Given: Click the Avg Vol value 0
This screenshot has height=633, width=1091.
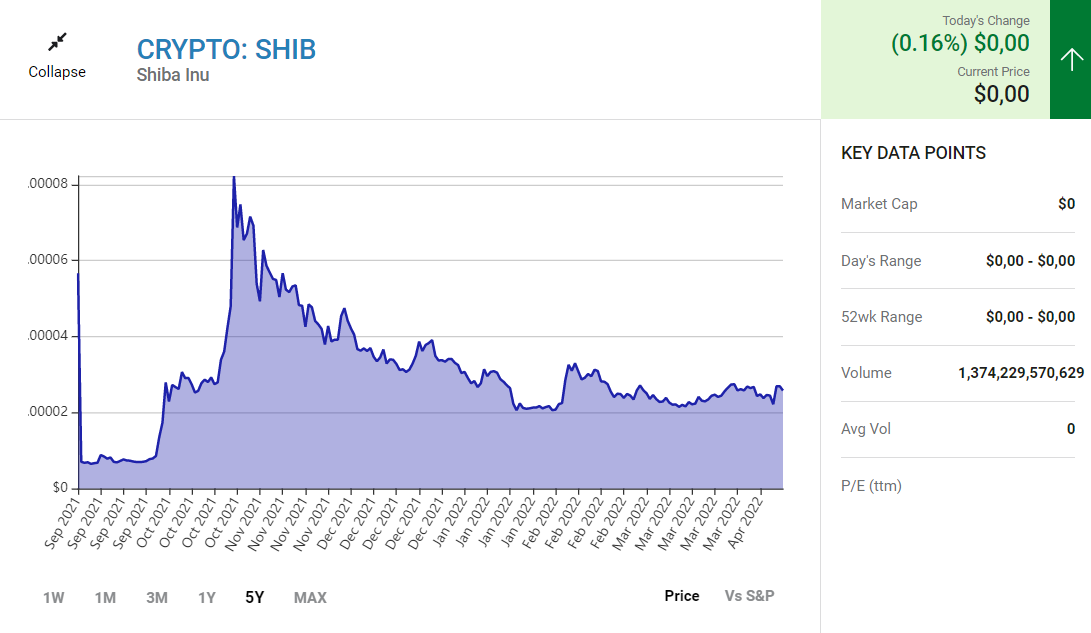Looking at the screenshot, I should click(1071, 429).
